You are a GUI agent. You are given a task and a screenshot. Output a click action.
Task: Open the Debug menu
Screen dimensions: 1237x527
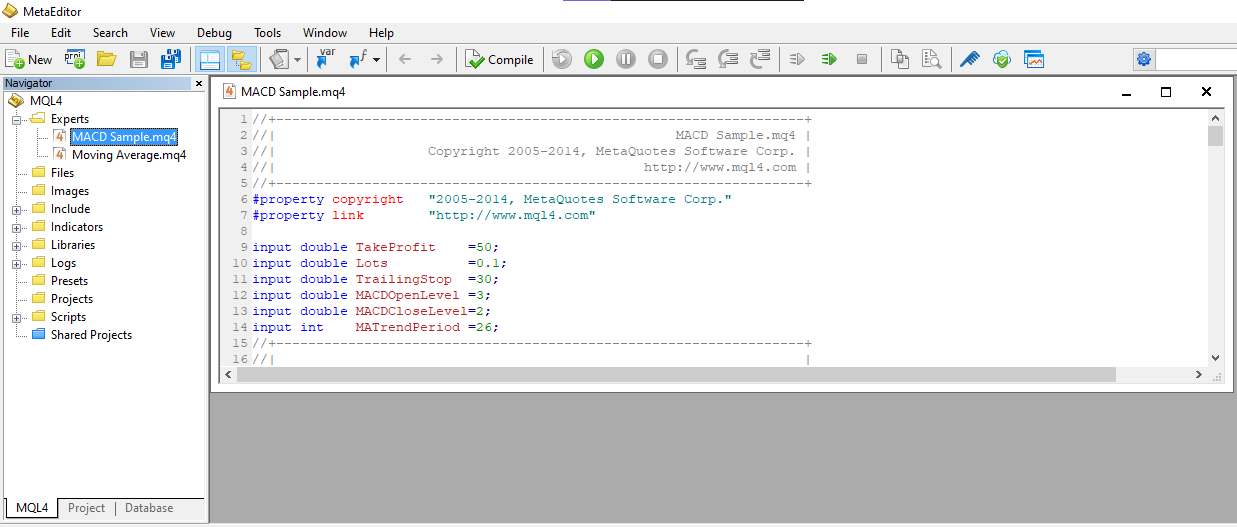pos(214,32)
